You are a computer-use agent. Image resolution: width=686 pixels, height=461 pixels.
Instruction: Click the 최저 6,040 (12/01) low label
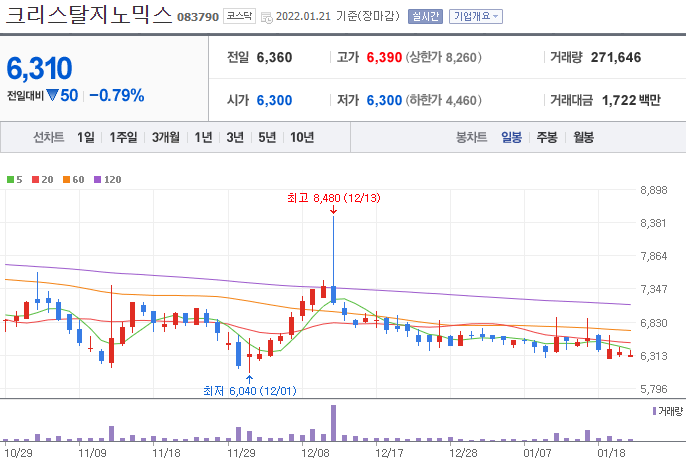pyautogui.click(x=250, y=391)
